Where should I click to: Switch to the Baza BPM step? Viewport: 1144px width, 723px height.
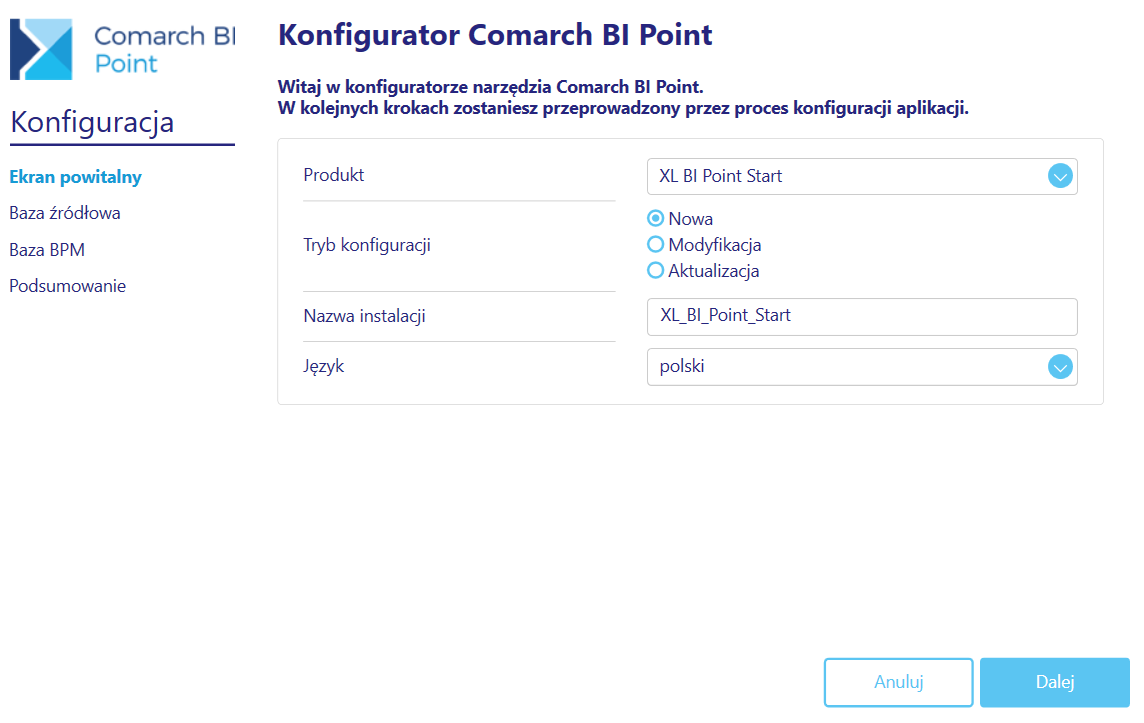(x=47, y=250)
